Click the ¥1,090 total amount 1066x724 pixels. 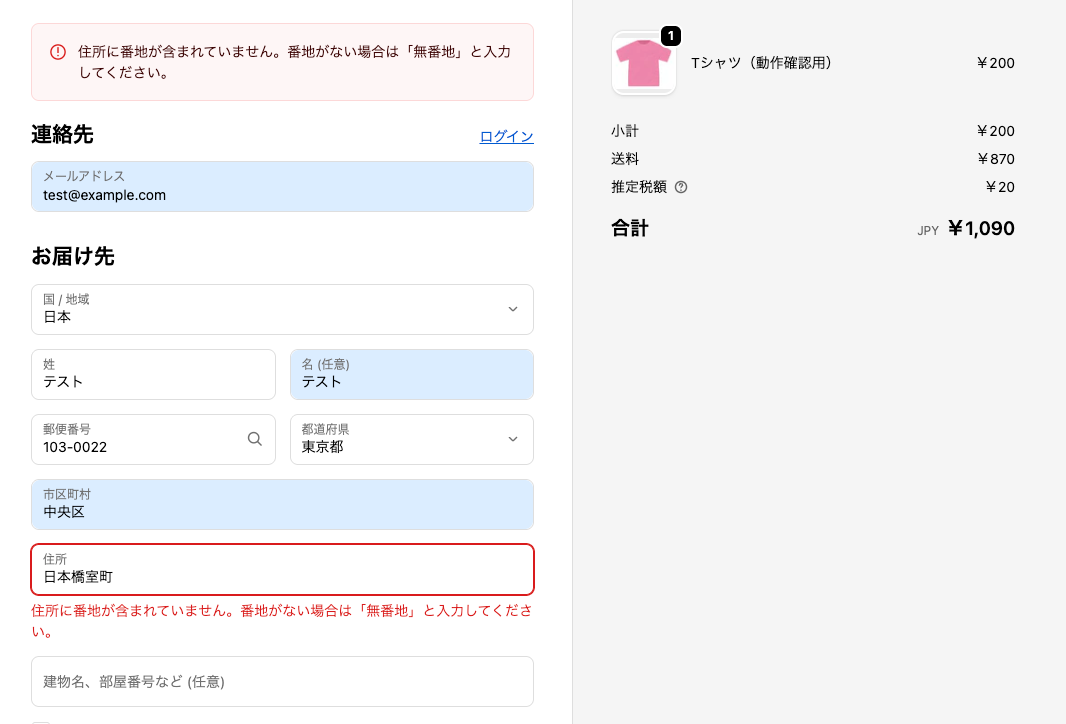coord(980,229)
